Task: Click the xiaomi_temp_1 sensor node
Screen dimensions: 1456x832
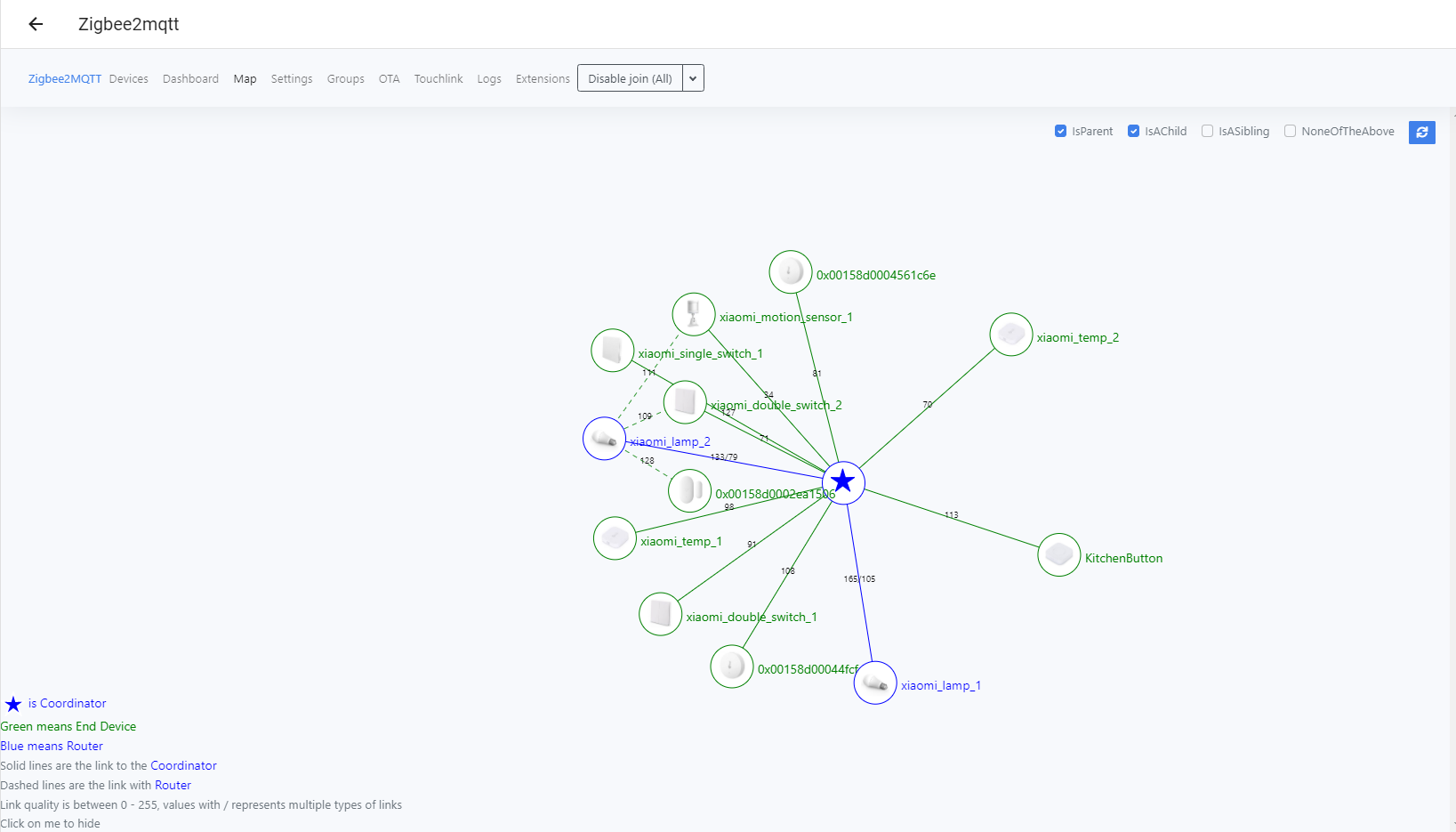Action: (x=615, y=538)
